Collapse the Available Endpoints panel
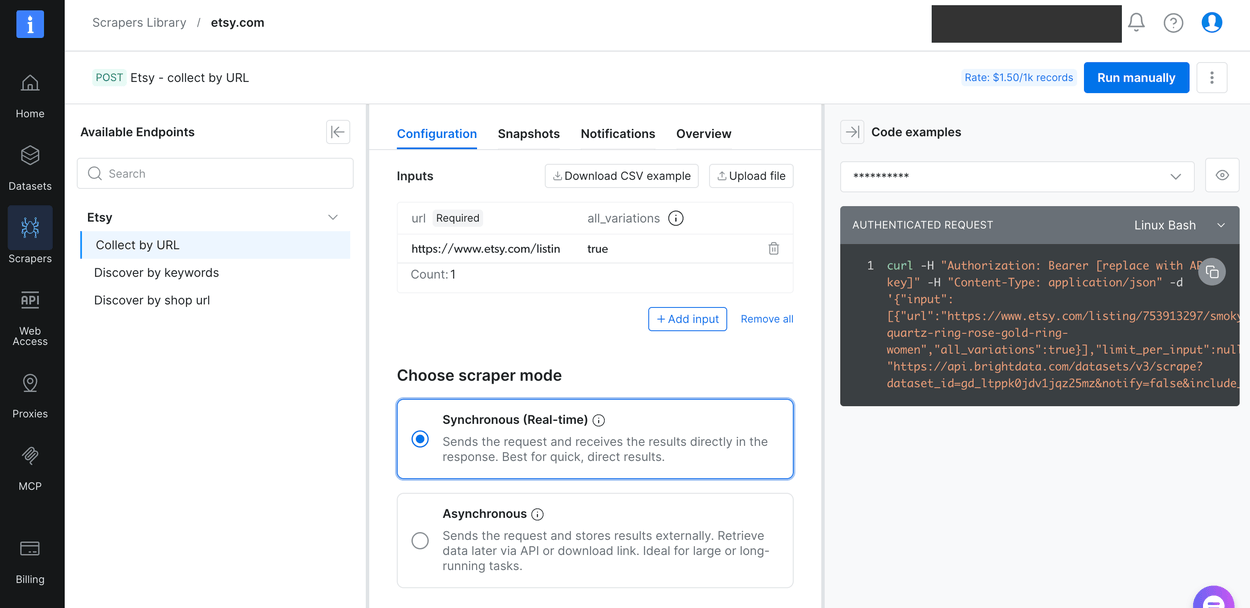 pos(338,132)
